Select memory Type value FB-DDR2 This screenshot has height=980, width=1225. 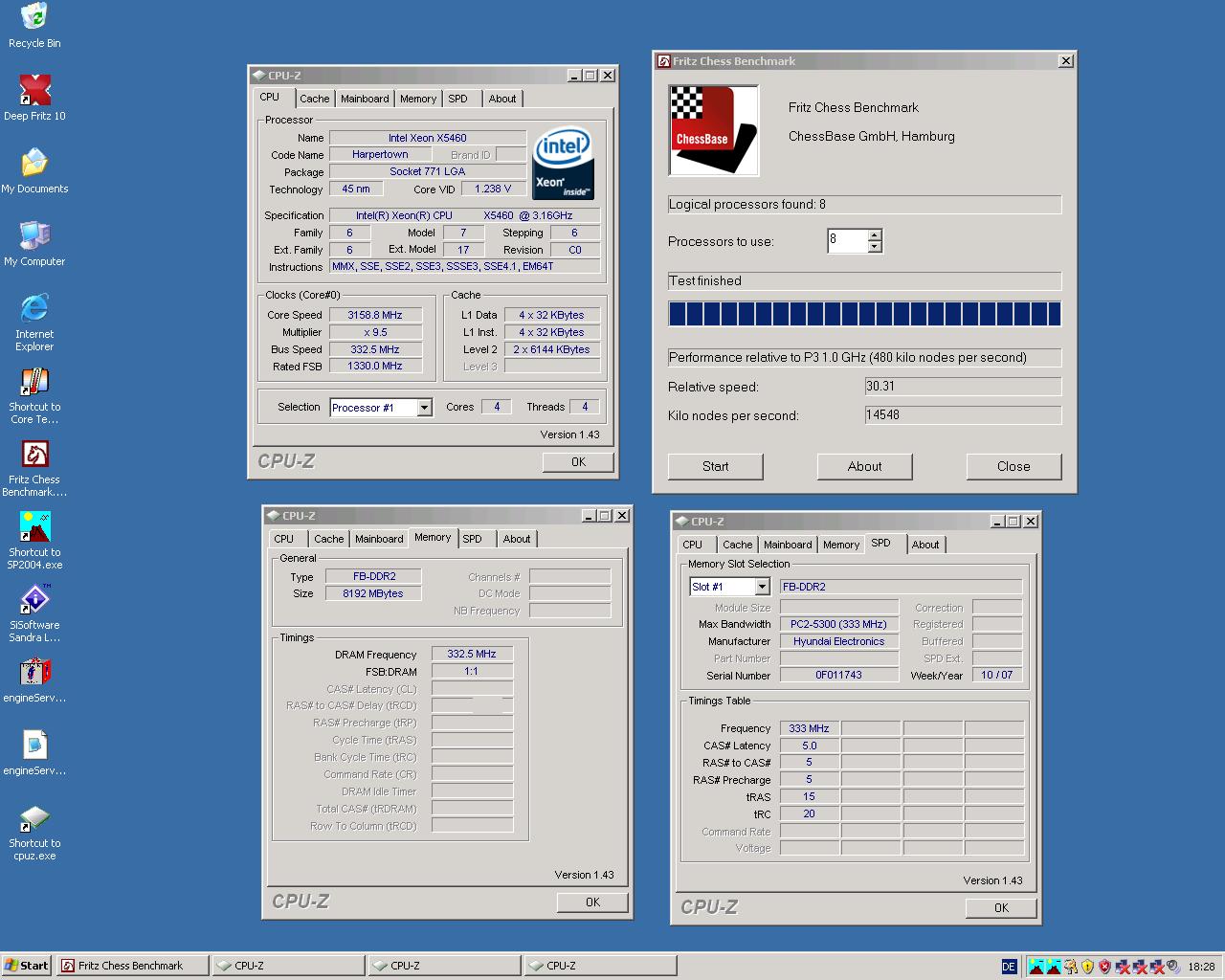click(373, 576)
